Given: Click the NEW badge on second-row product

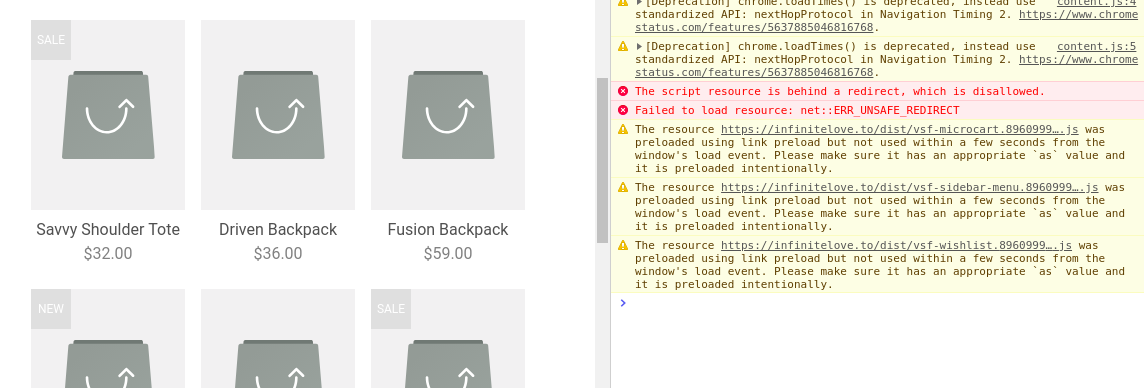Looking at the screenshot, I should click(x=51, y=309).
